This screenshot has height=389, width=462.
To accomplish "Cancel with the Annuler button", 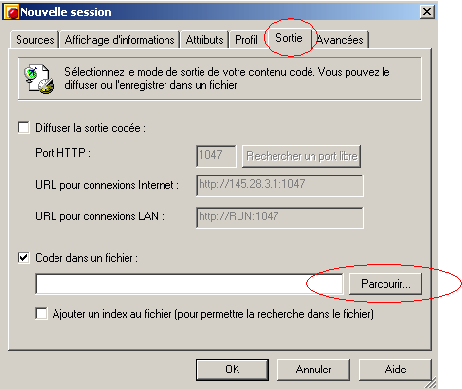I will [x=313, y=369].
